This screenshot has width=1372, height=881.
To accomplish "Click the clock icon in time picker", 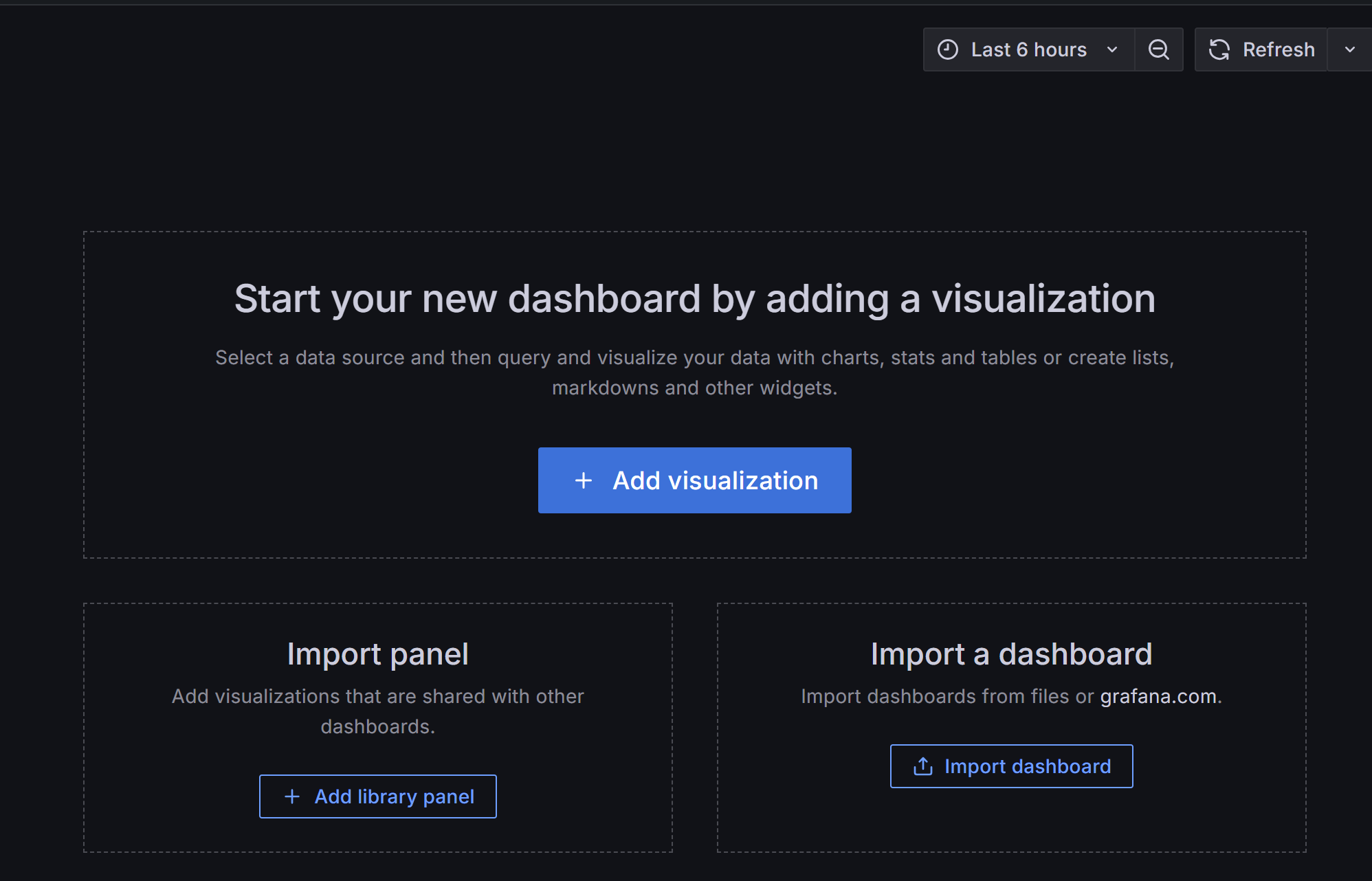I will (x=948, y=49).
